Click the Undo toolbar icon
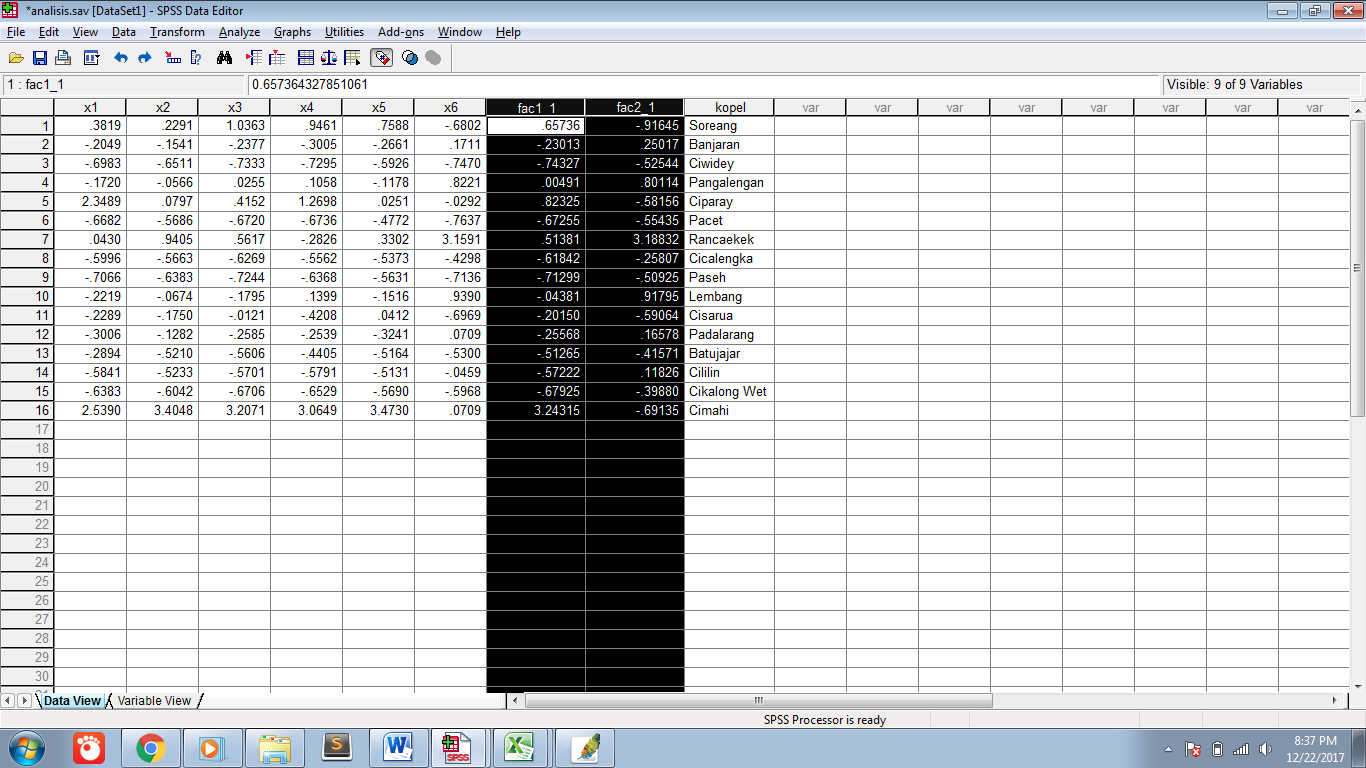 121,57
